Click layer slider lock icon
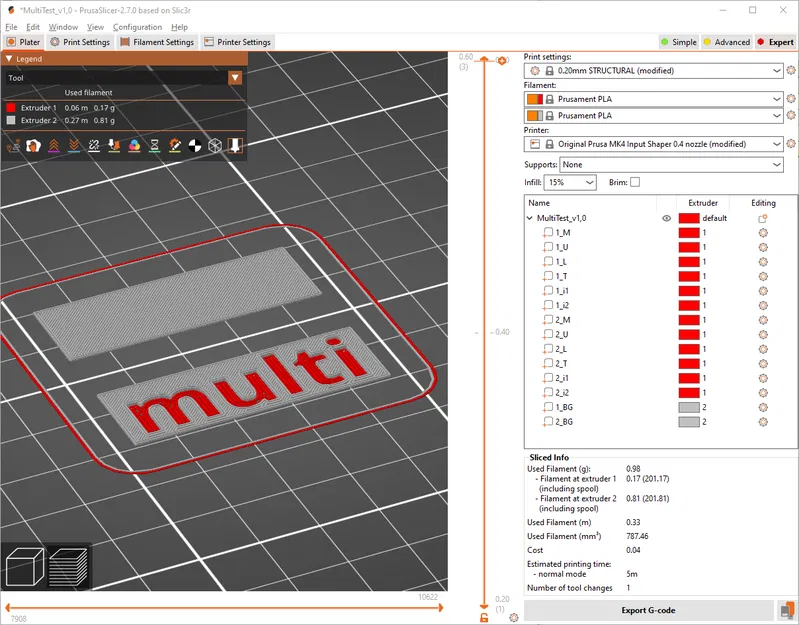Image resolution: width=799 pixels, height=625 pixels. pos(484,618)
